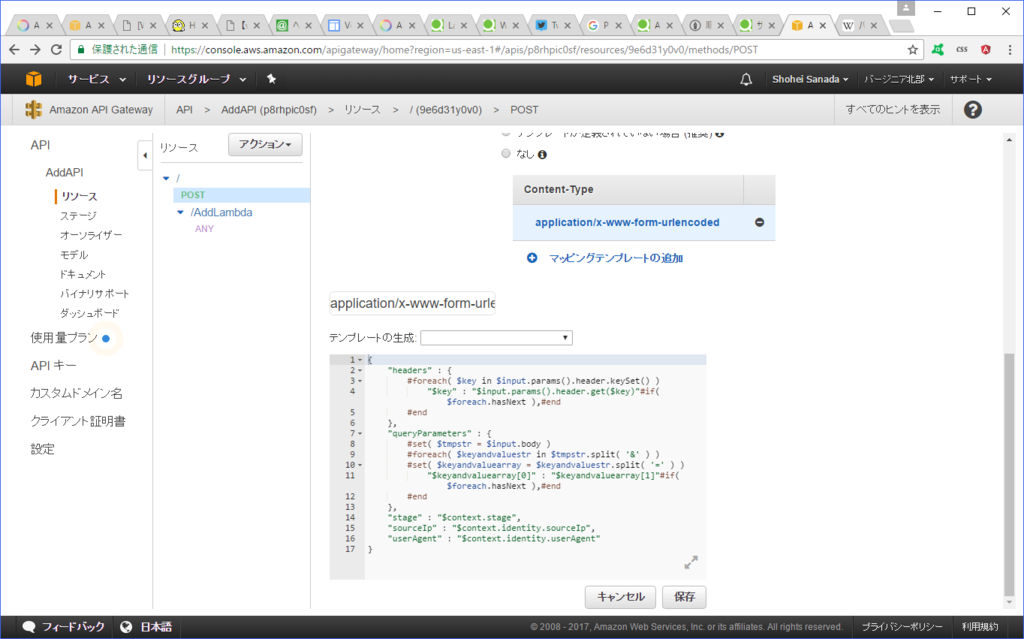
Task: Click the browser address bar URL
Action: (464, 50)
